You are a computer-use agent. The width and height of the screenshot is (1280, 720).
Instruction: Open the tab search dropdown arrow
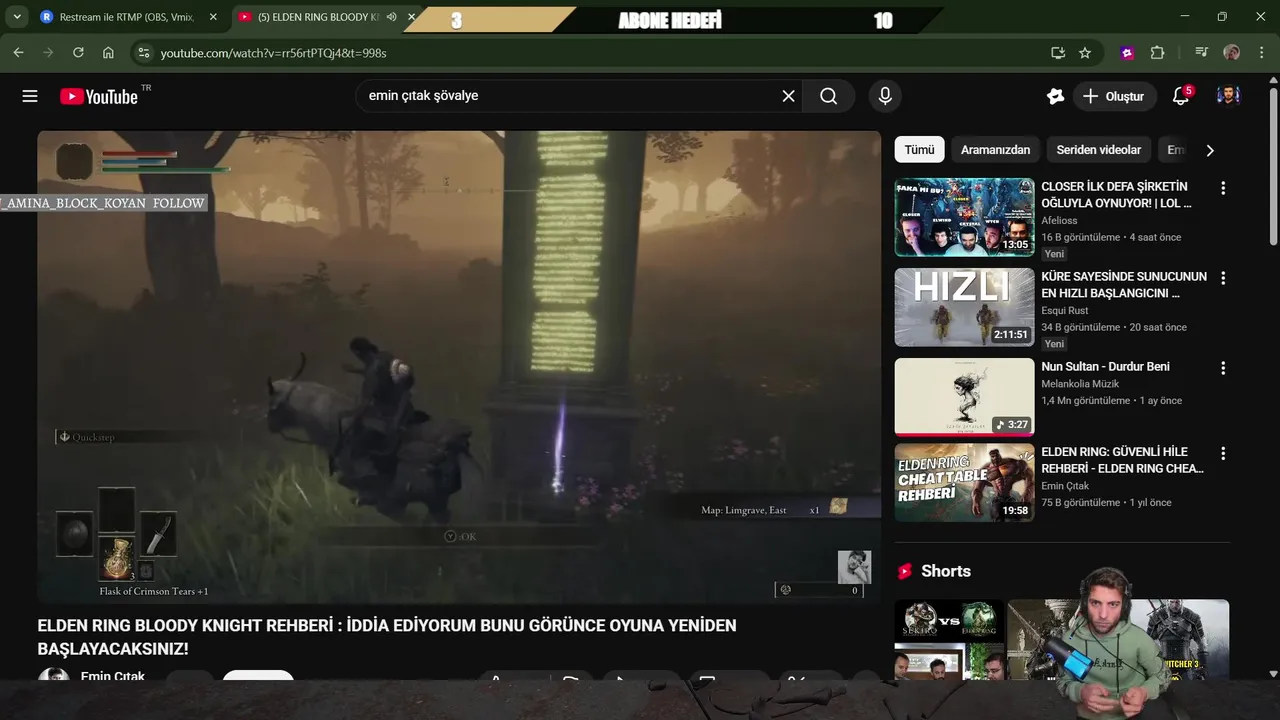(17, 17)
